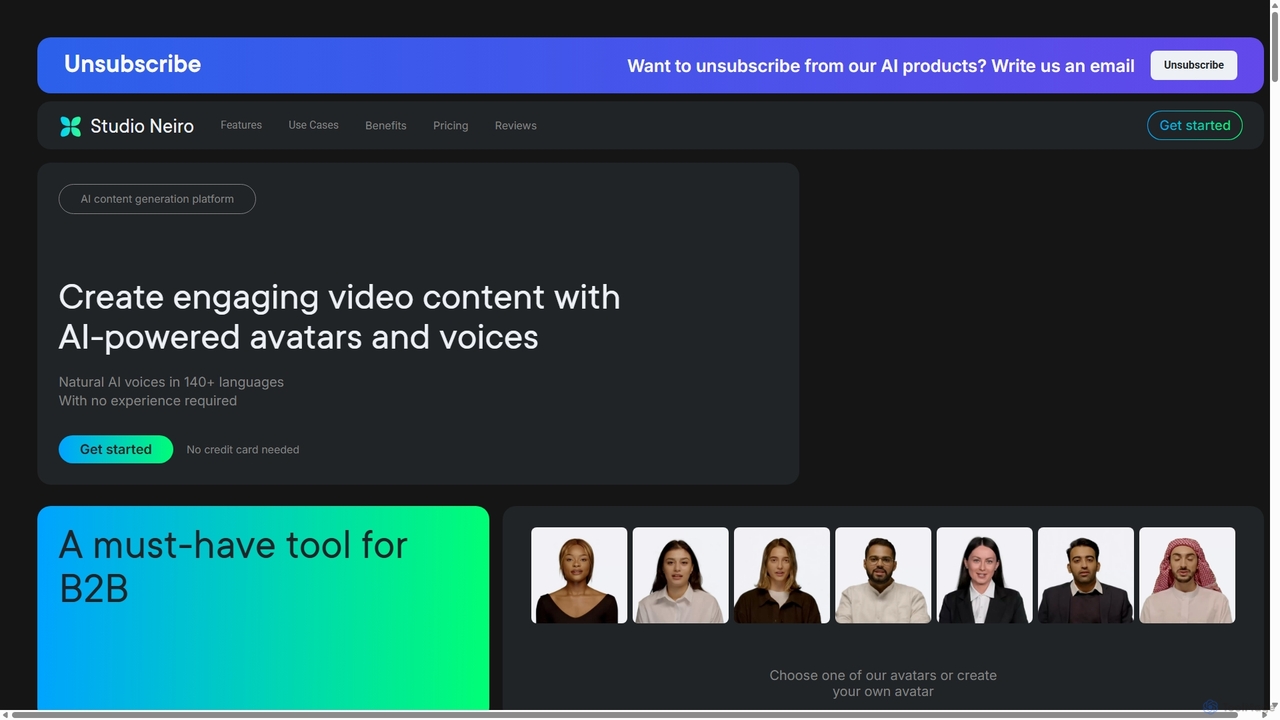
Task: Click the AI content generation platform pill
Action: coord(157,199)
